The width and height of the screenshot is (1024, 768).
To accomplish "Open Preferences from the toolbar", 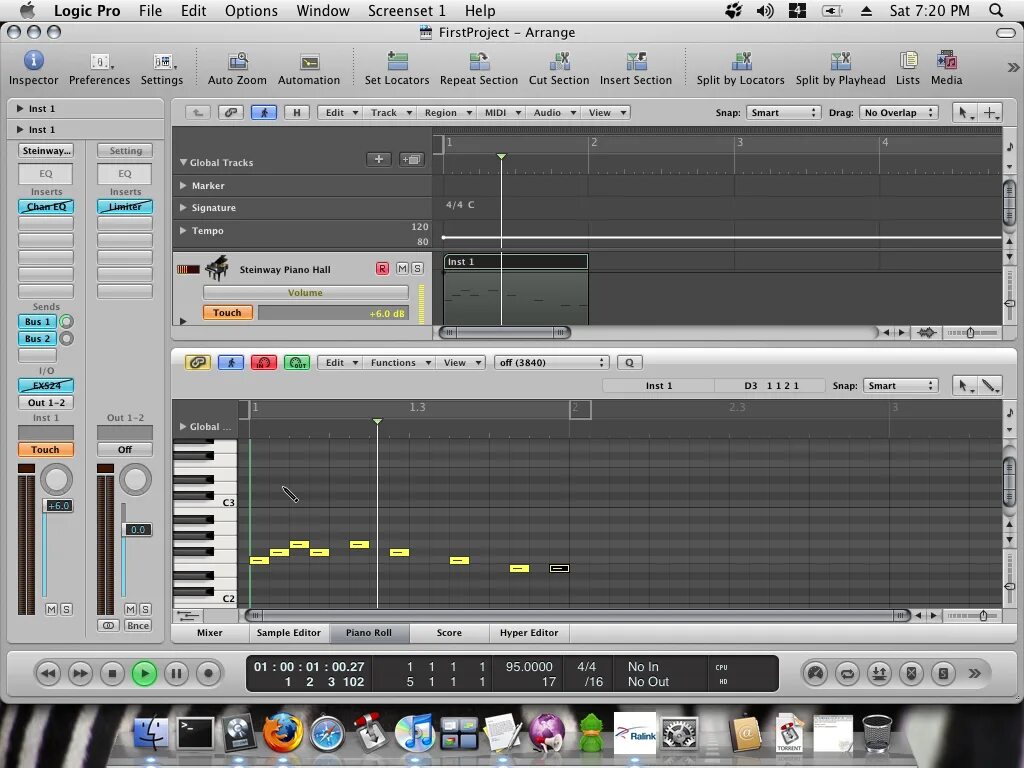I will pyautogui.click(x=100, y=61).
